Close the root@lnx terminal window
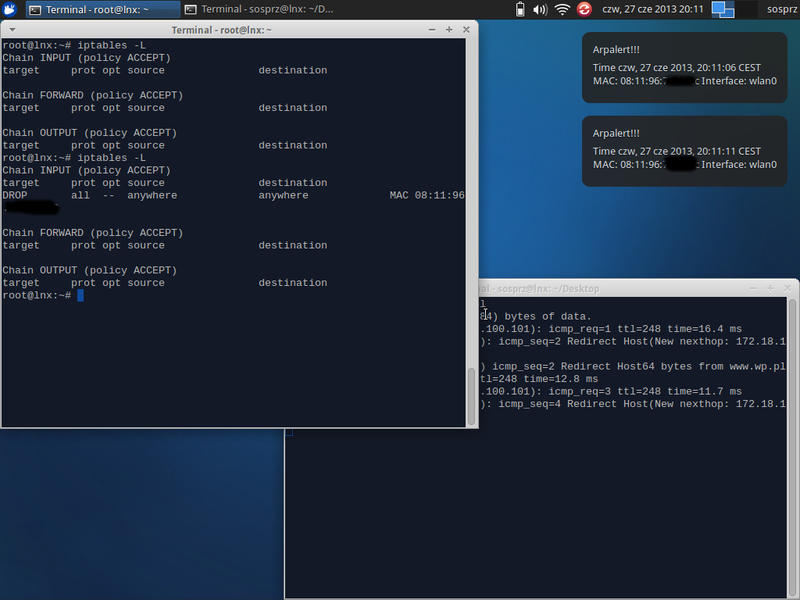The width and height of the screenshot is (800, 600). click(466, 30)
